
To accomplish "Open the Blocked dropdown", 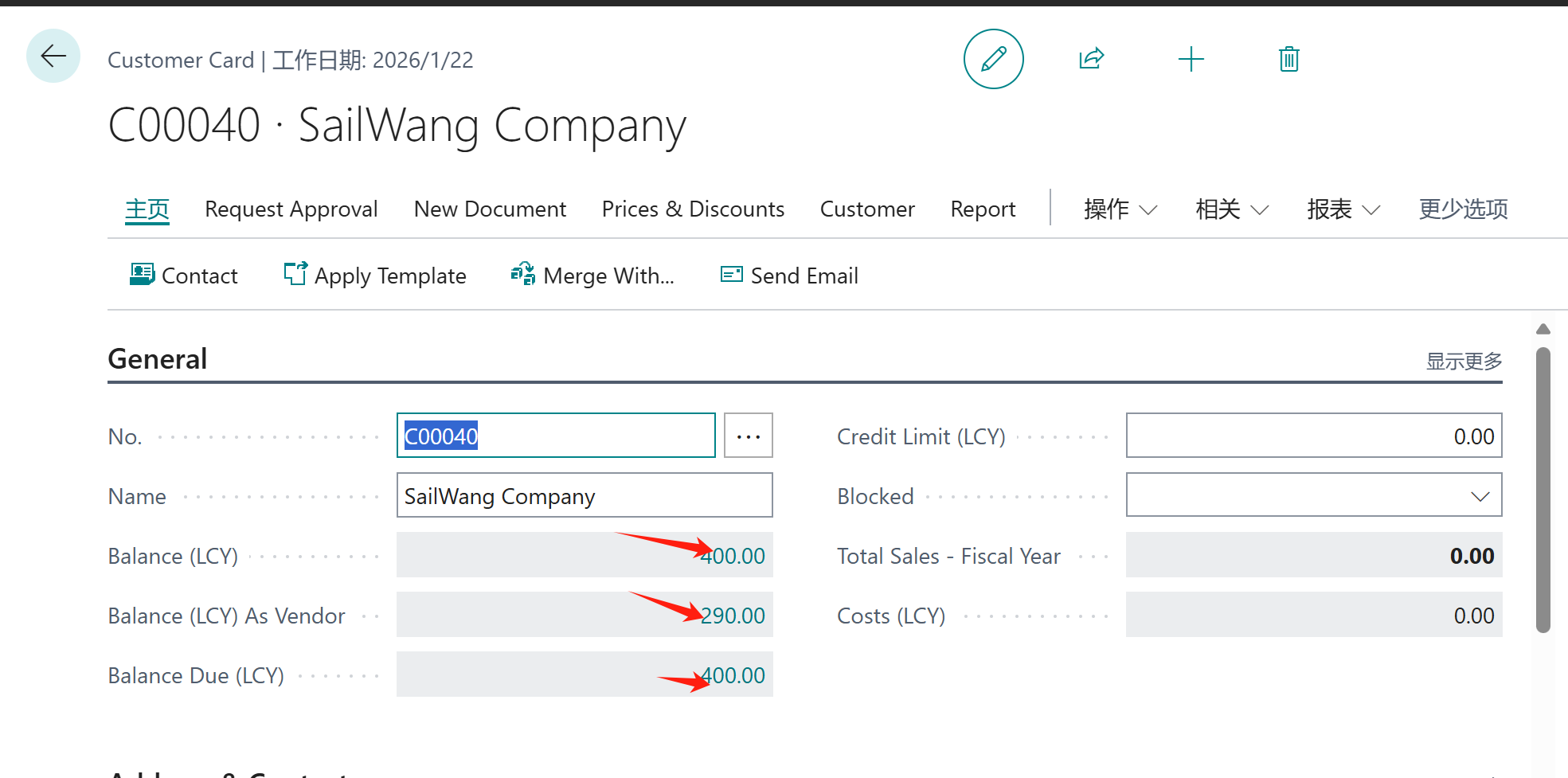I will pyautogui.click(x=1480, y=495).
